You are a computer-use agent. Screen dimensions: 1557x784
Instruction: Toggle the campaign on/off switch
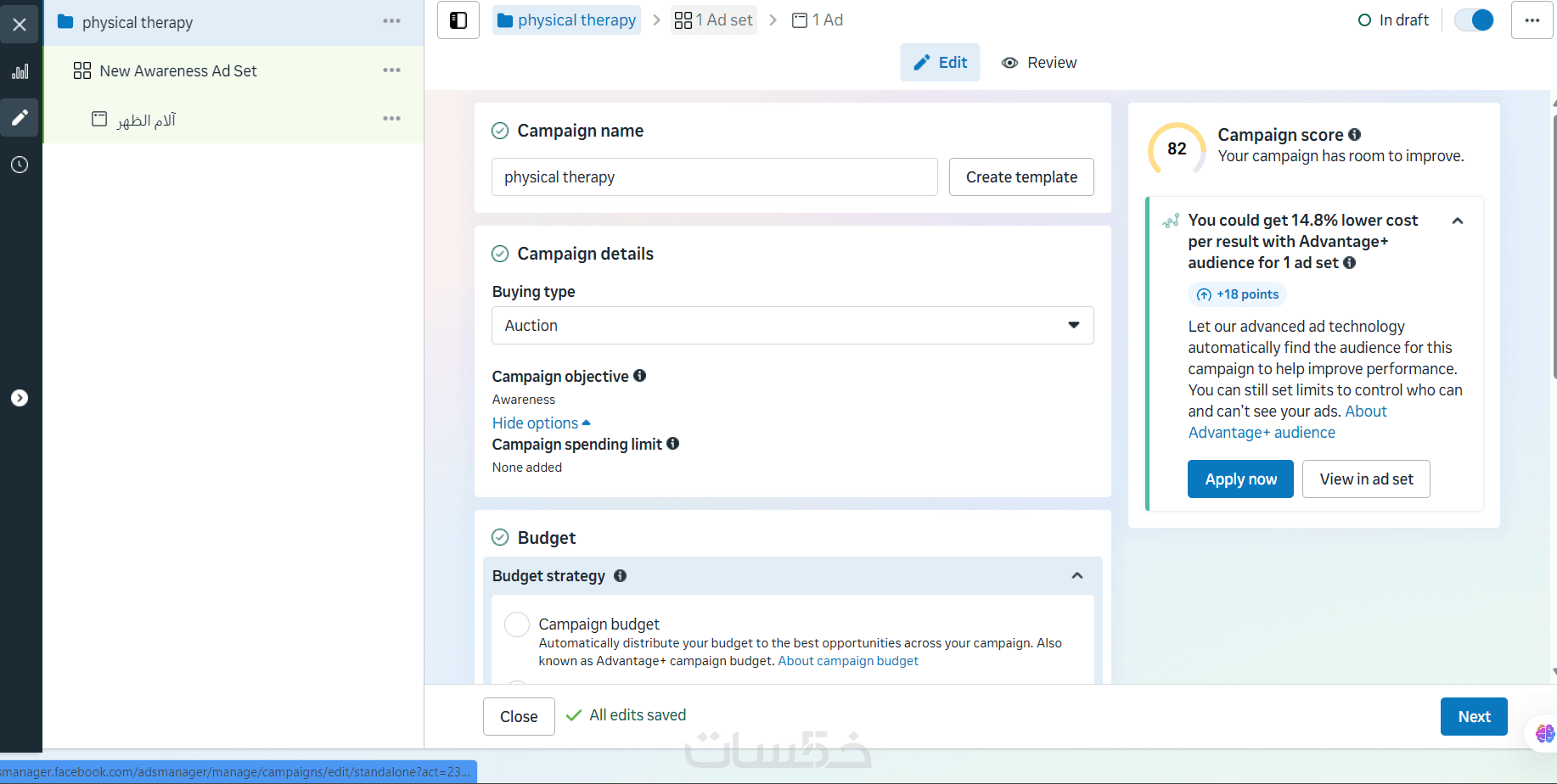tap(1475, 20)
